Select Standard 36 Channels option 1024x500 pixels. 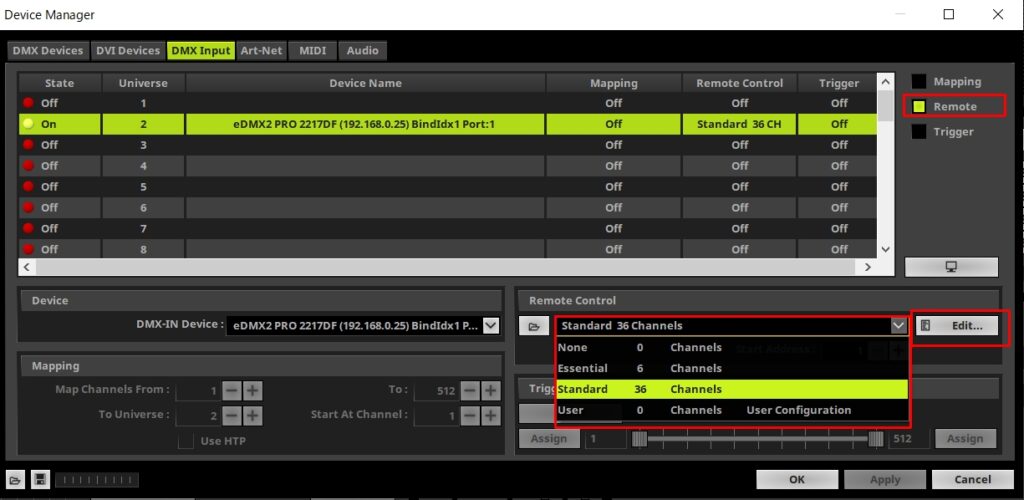[x=732, y=389]
